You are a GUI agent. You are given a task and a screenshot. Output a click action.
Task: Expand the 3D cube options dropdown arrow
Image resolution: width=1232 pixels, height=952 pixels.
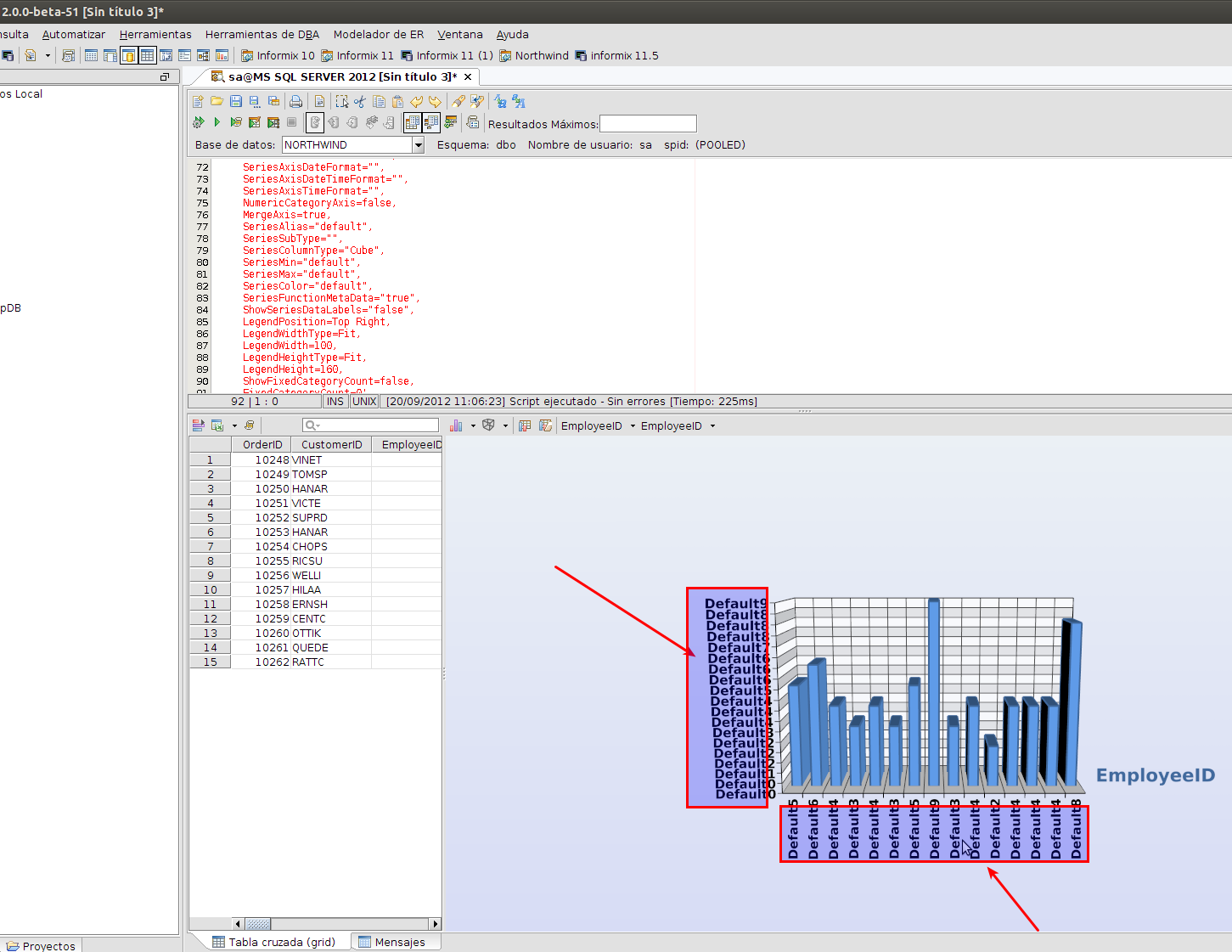[505, 425]
